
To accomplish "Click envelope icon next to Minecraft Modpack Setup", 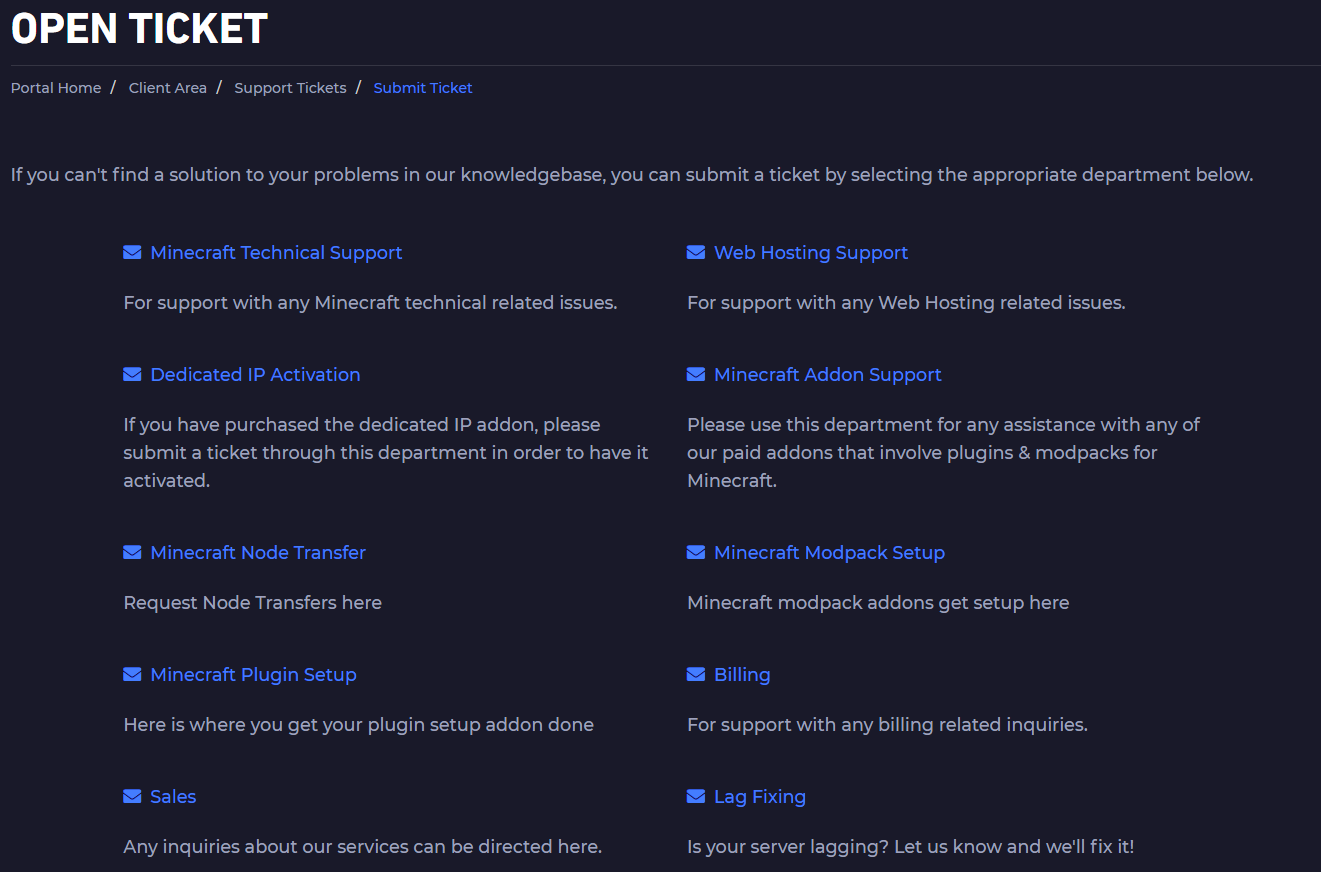I will point(696,553).
